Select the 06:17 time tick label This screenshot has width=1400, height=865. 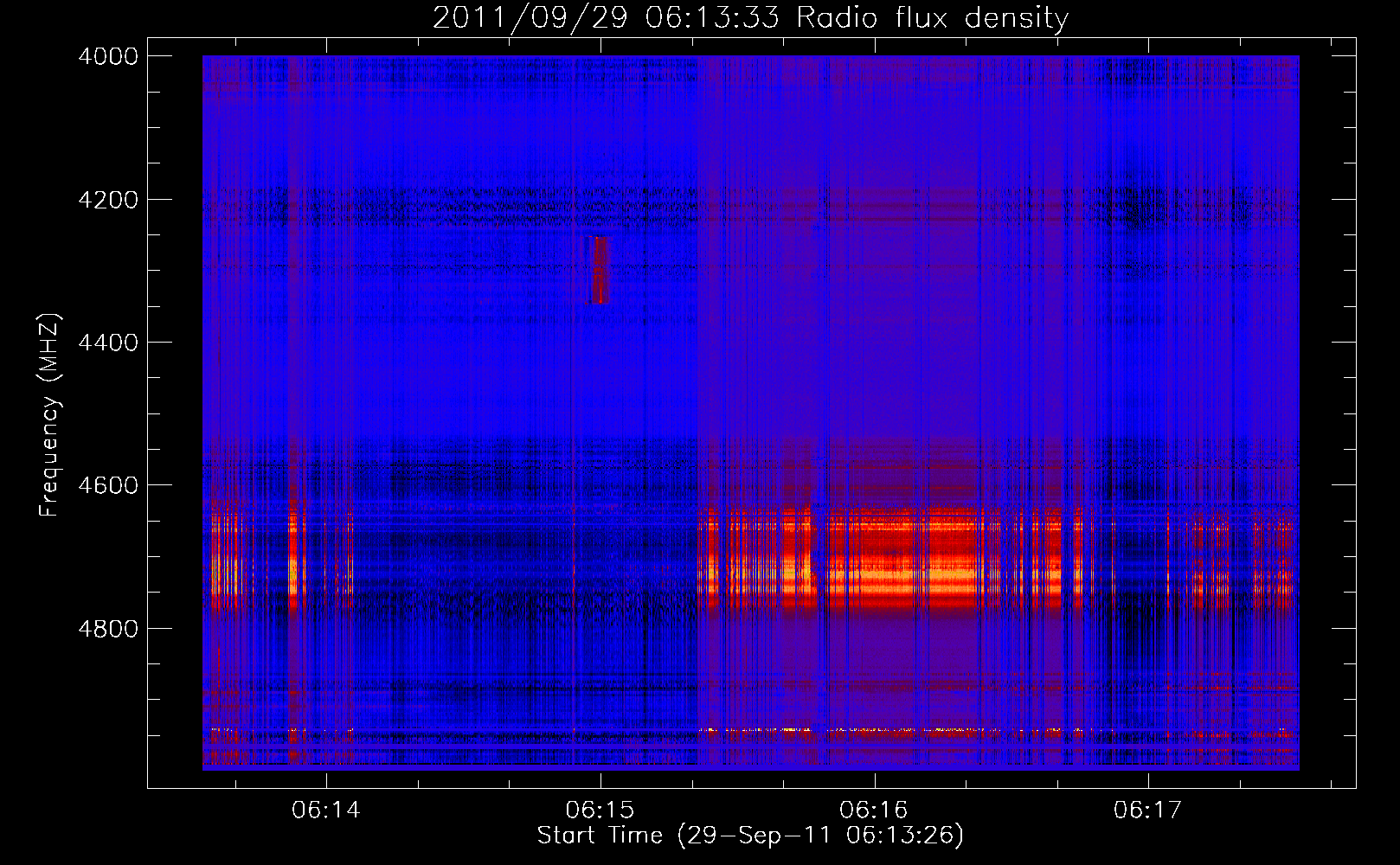(x=1148, y=811)
